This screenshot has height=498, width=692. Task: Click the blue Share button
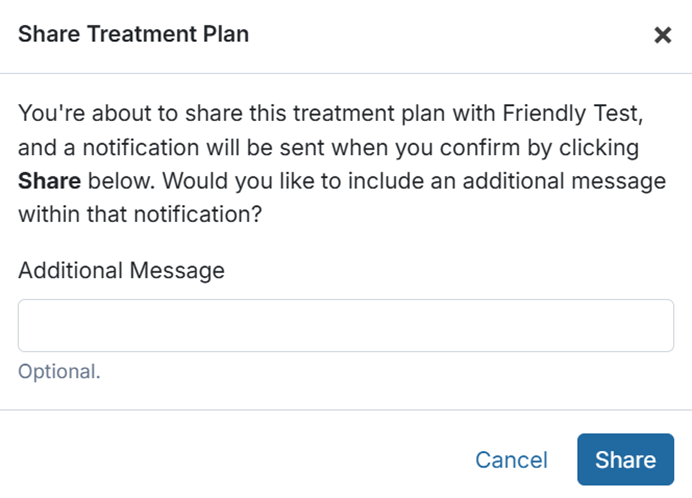coord(625,459)
